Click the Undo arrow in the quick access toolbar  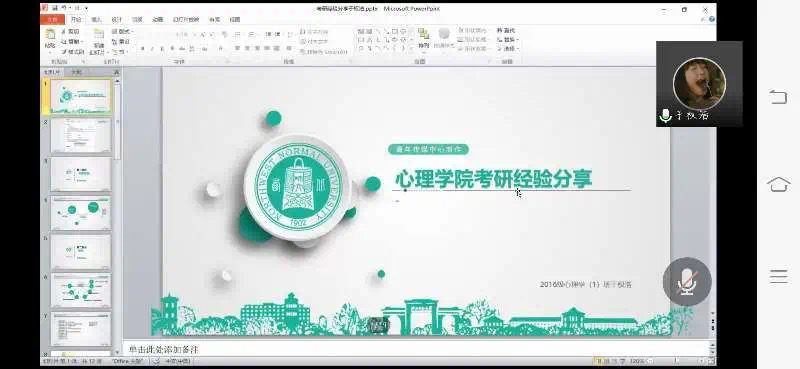click(64, 8)
